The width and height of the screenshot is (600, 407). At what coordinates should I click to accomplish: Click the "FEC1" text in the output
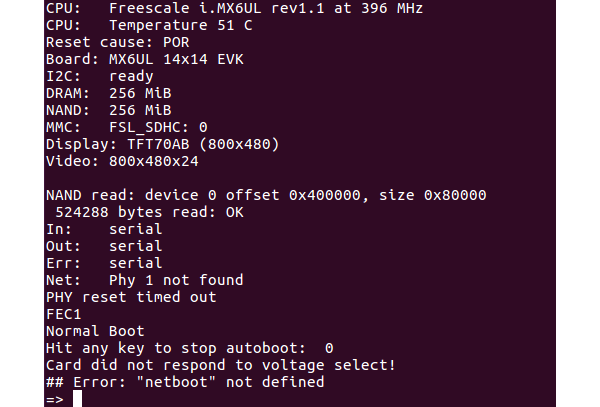point(62,314)
